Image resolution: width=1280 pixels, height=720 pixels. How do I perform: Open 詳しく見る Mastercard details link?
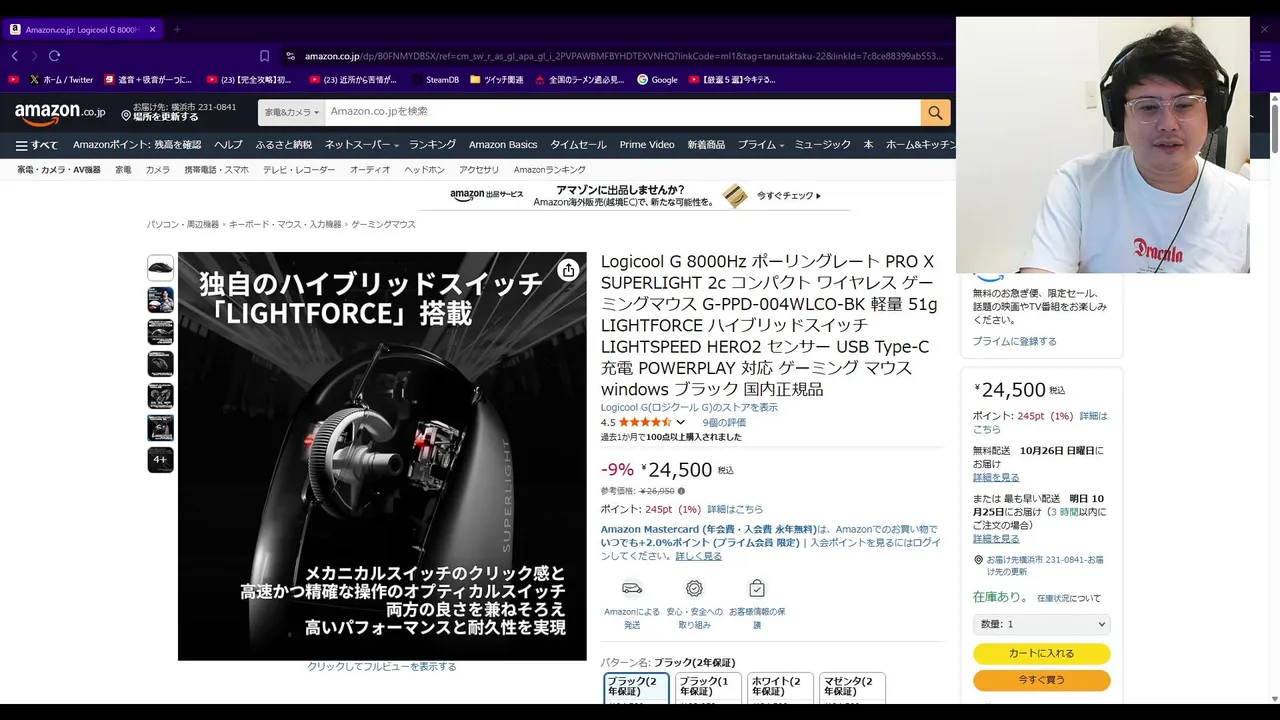(698, 556)
